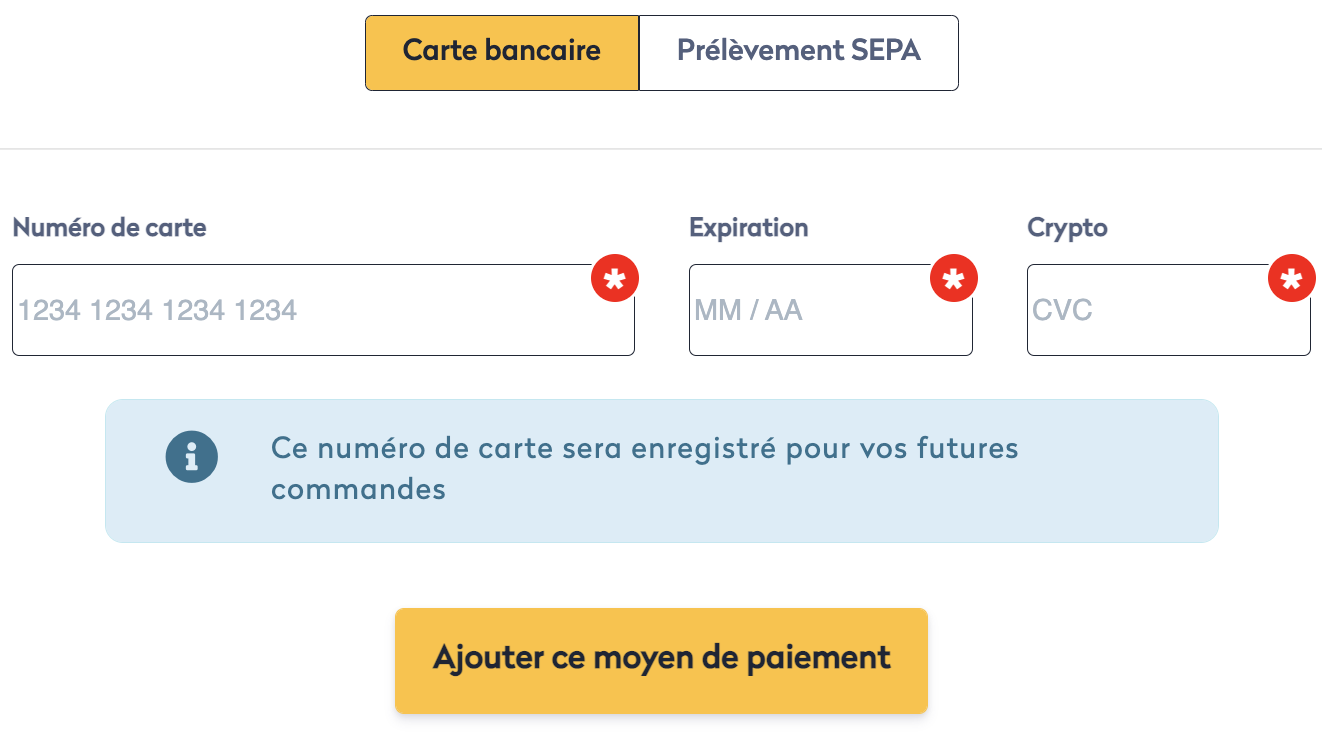The width and height of the screenshot is (1322, 732).
Task: Click the MM / AA placeholder text
Action: pos(748,311)
